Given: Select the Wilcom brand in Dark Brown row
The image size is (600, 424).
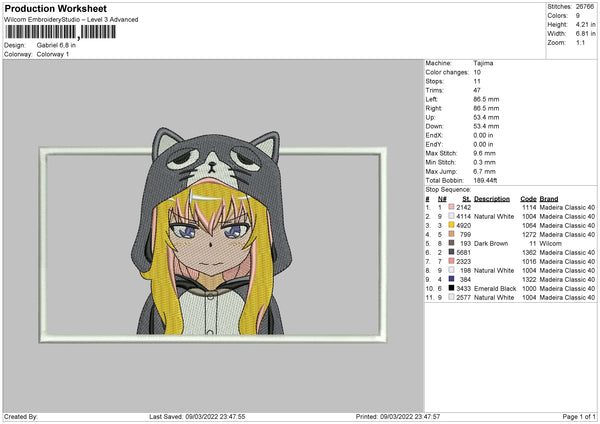Looking at the screenshot, I should point(550,243).
